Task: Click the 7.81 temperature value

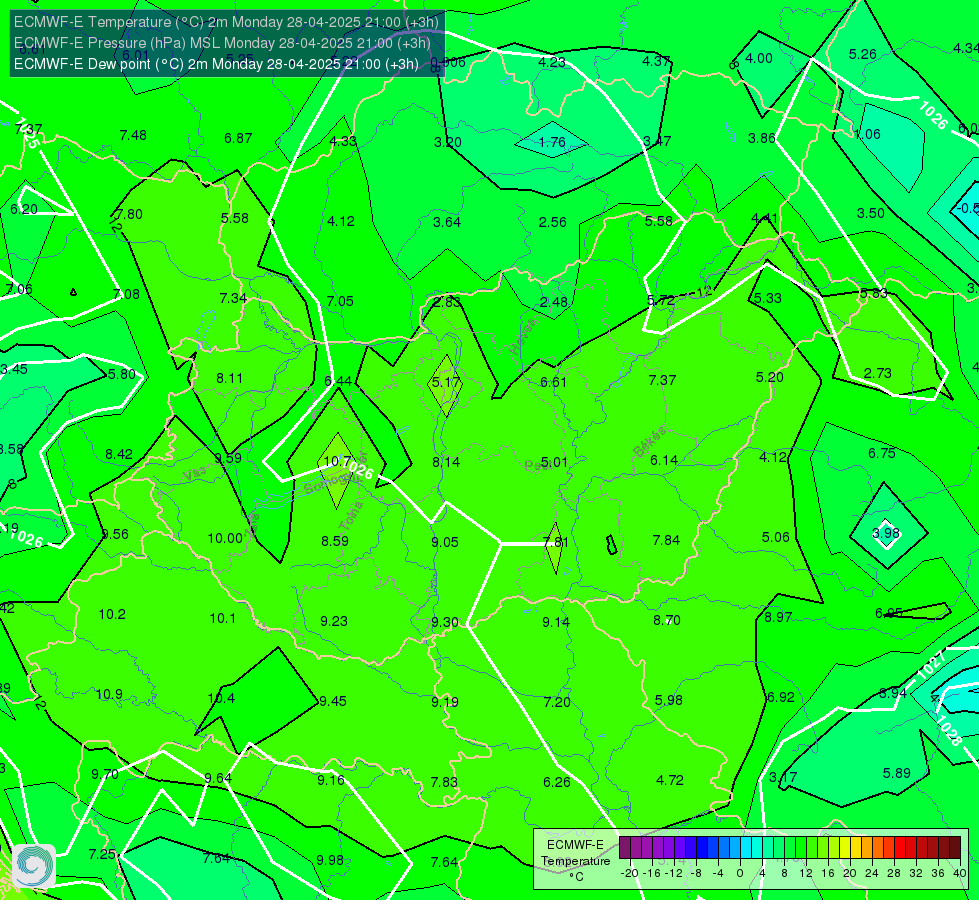Action: pos(556,542)
